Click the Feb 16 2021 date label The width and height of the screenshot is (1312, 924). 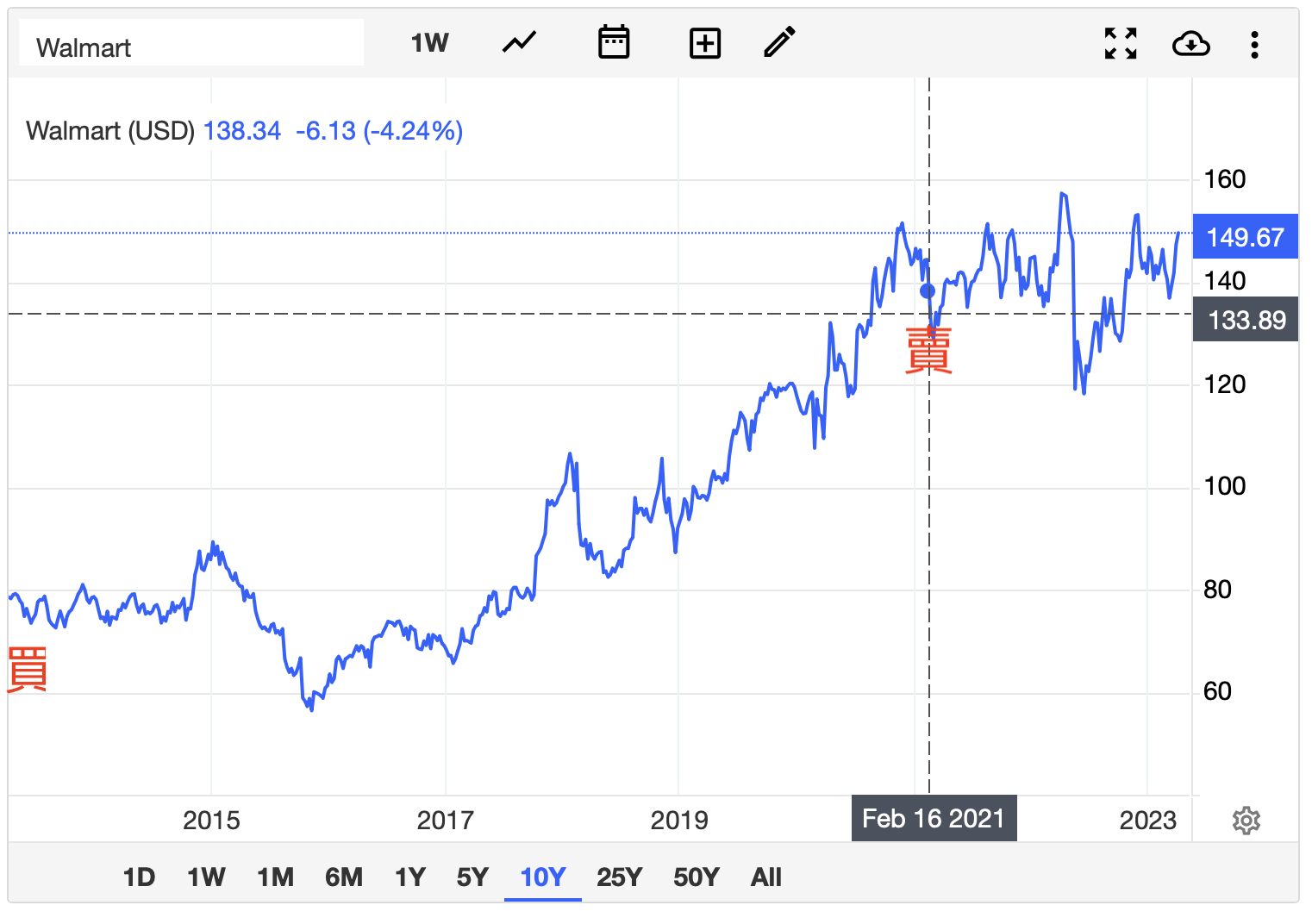[x=934, y=818]
